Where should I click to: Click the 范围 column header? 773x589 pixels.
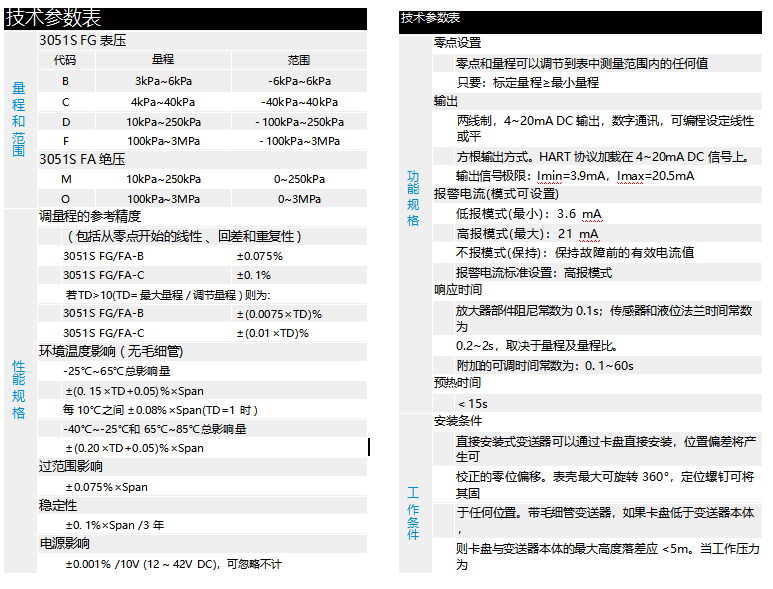coord(298,60)
